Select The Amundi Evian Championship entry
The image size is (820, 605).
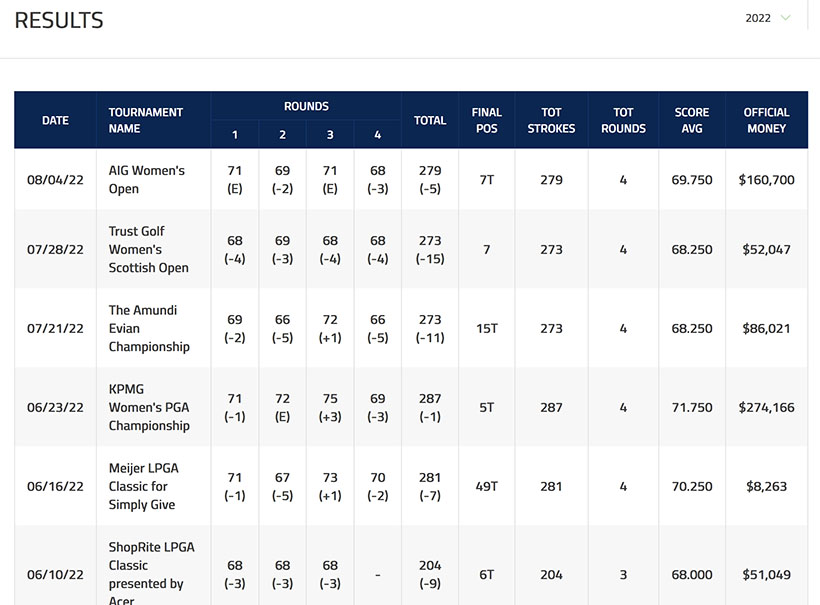149,328
